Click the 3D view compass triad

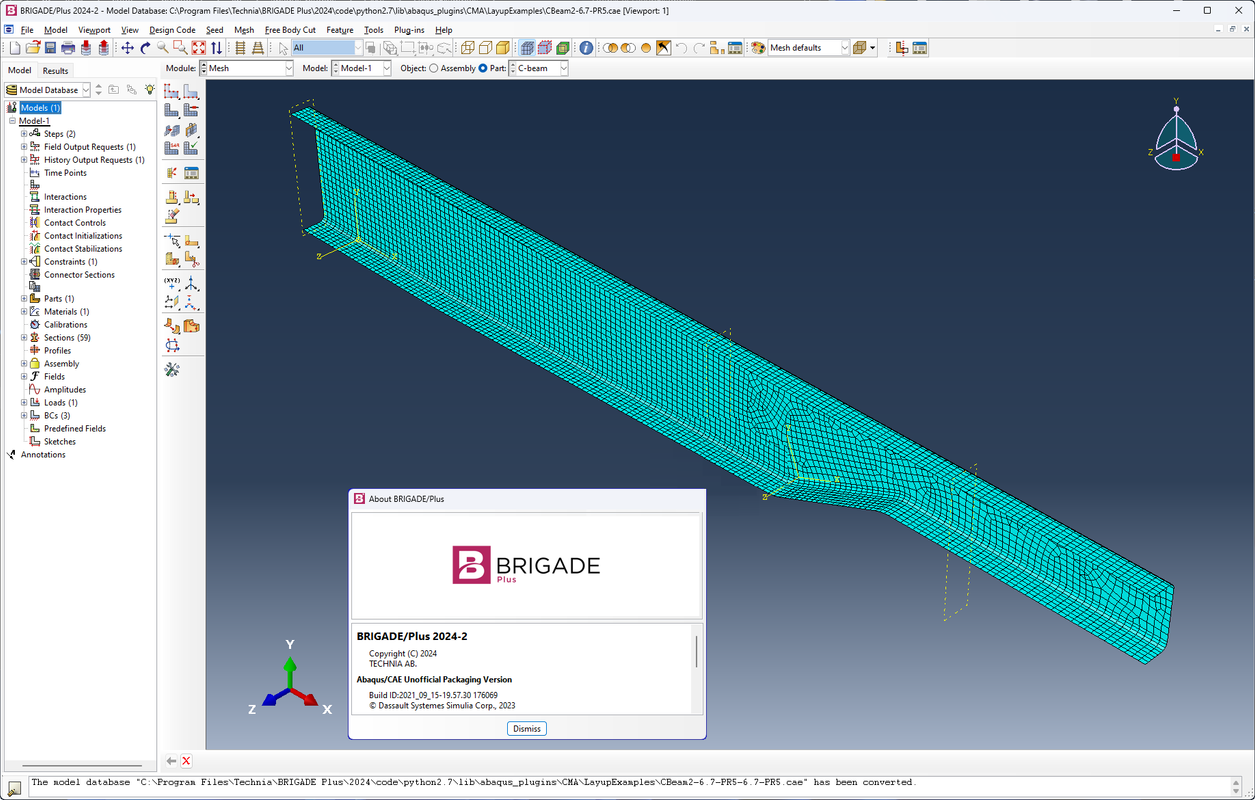[1176, 133]
